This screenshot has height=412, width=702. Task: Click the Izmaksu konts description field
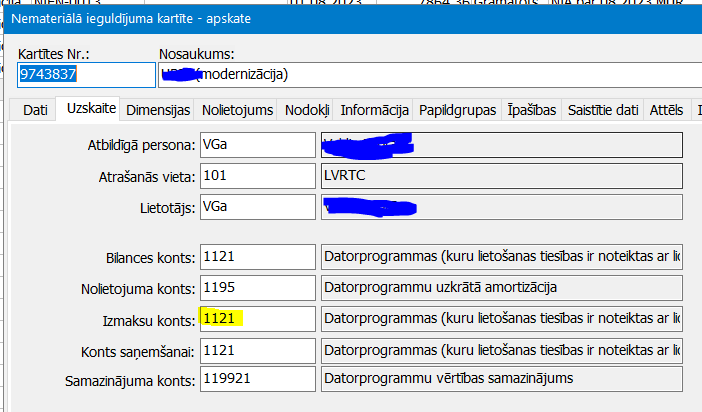pyautogui.click(x=501, y=319)
